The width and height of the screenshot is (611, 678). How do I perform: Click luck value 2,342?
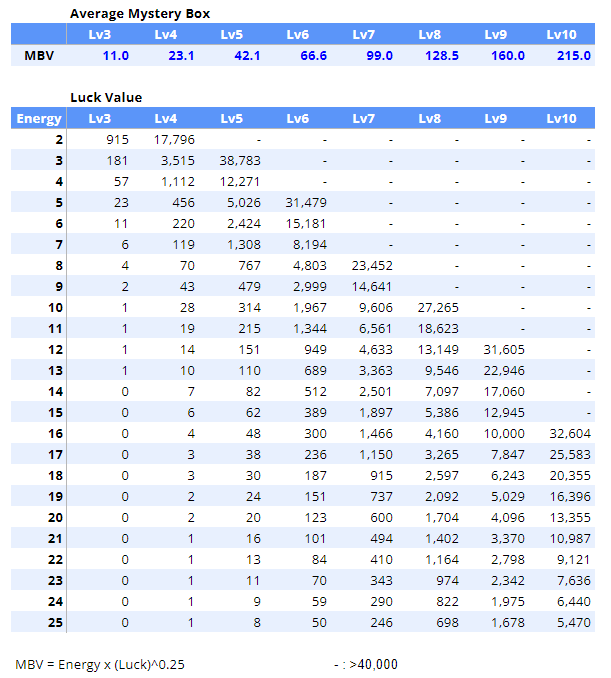(508, 581)
